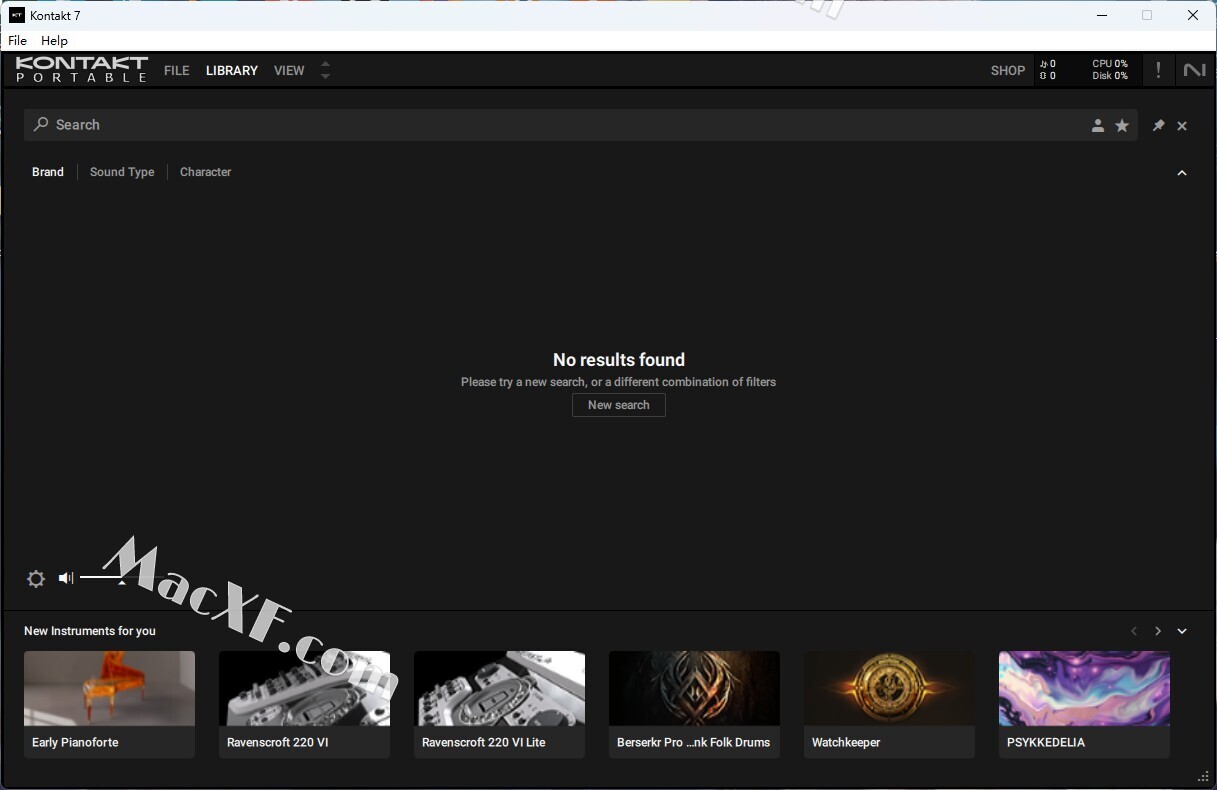
Task: Close the Kontakt 7 window
Action: pos(1193,15)
